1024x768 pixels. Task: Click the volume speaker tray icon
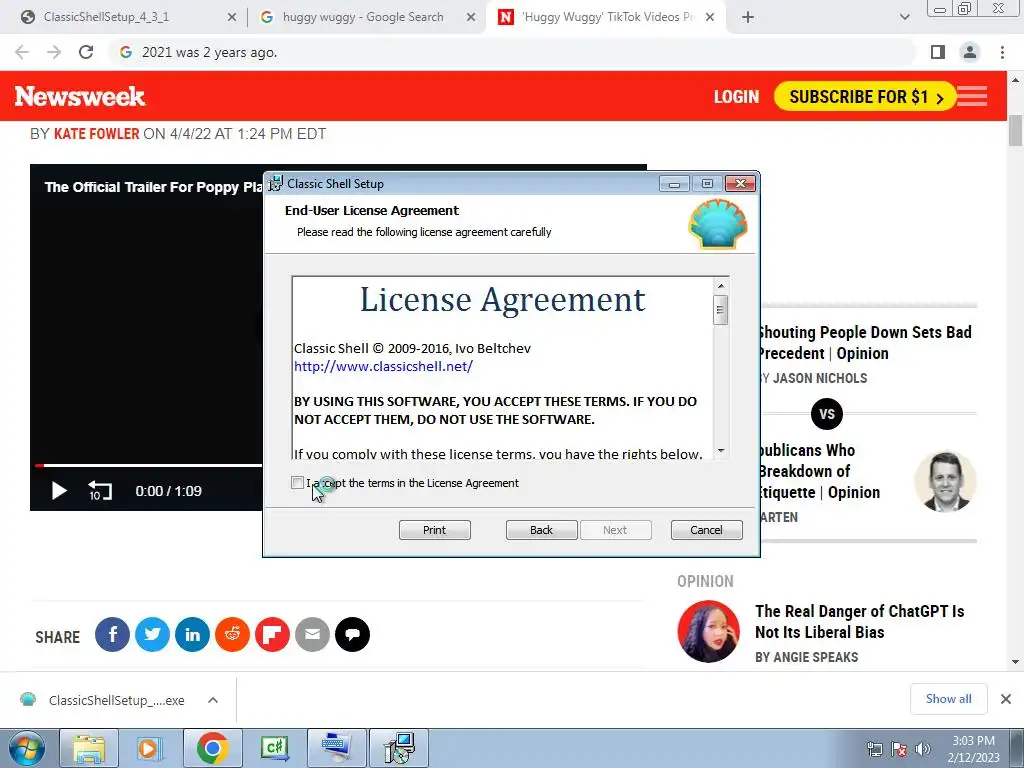(x=922, y=748)
